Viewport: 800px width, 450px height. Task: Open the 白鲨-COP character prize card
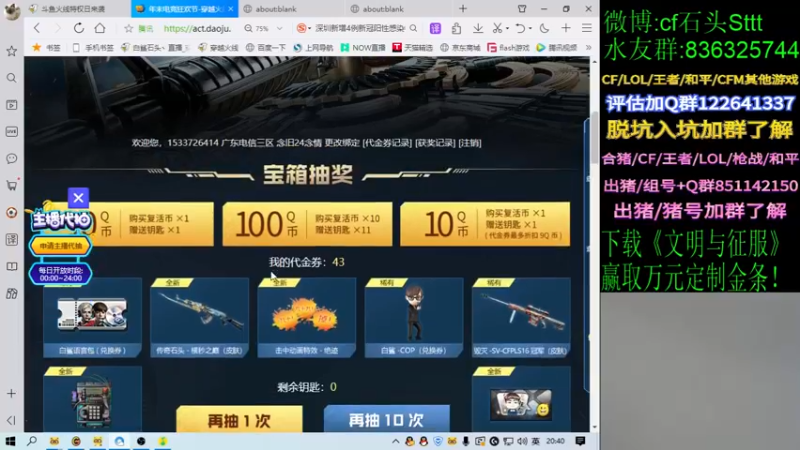[414, 317]
